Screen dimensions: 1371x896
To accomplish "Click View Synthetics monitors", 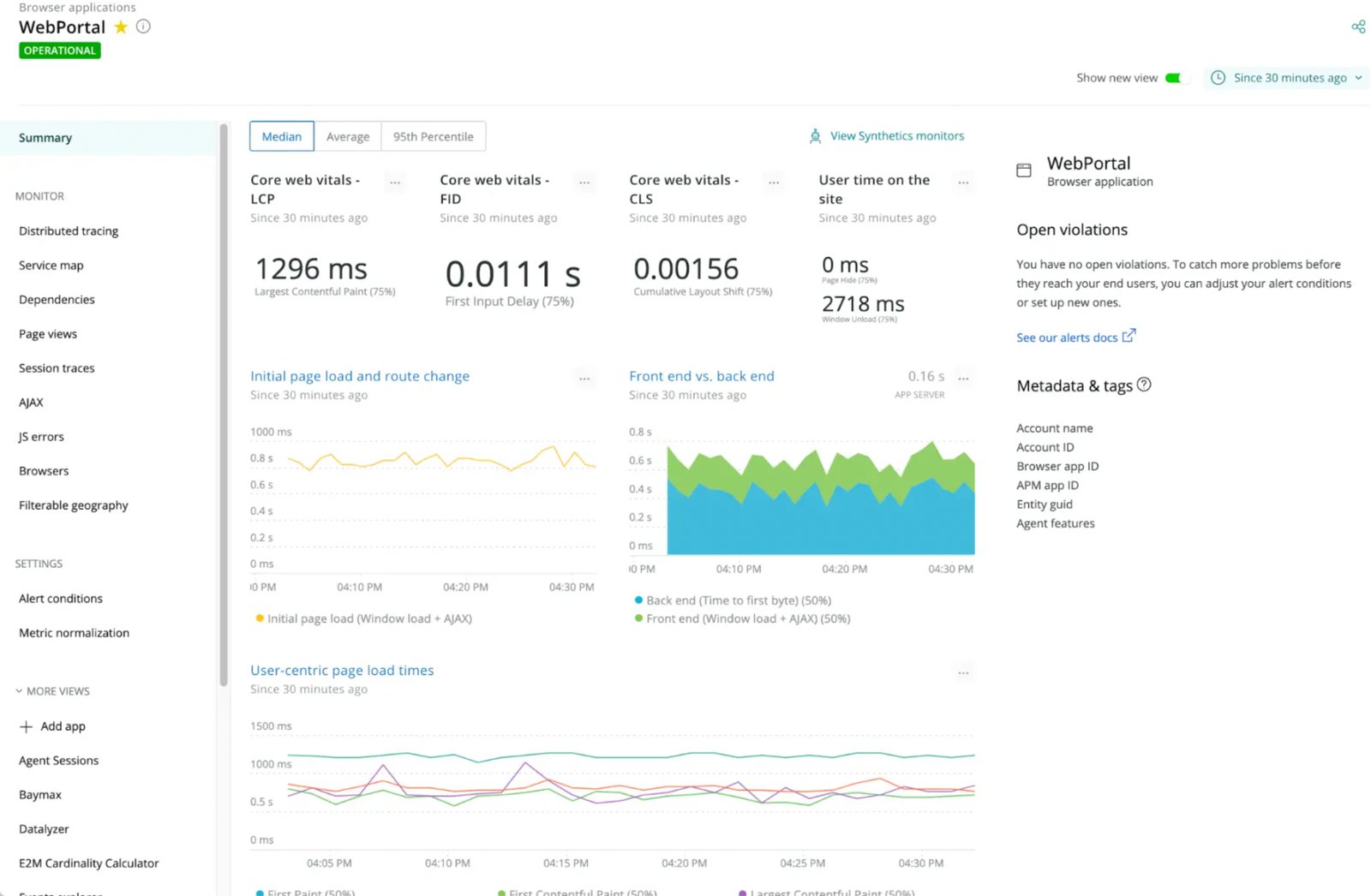I will coord(896,135).
